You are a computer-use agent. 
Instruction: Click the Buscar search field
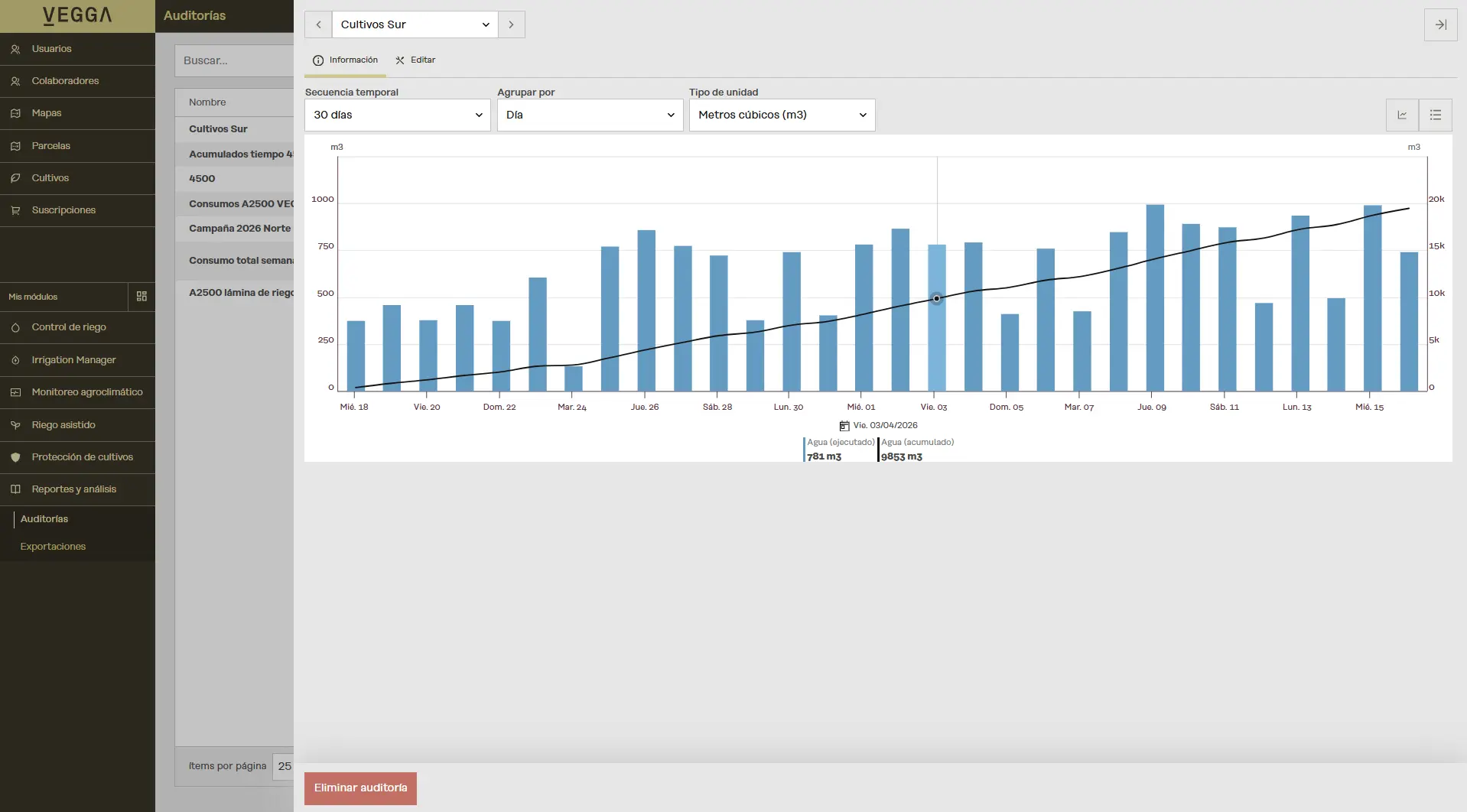(x=233, y=60)
